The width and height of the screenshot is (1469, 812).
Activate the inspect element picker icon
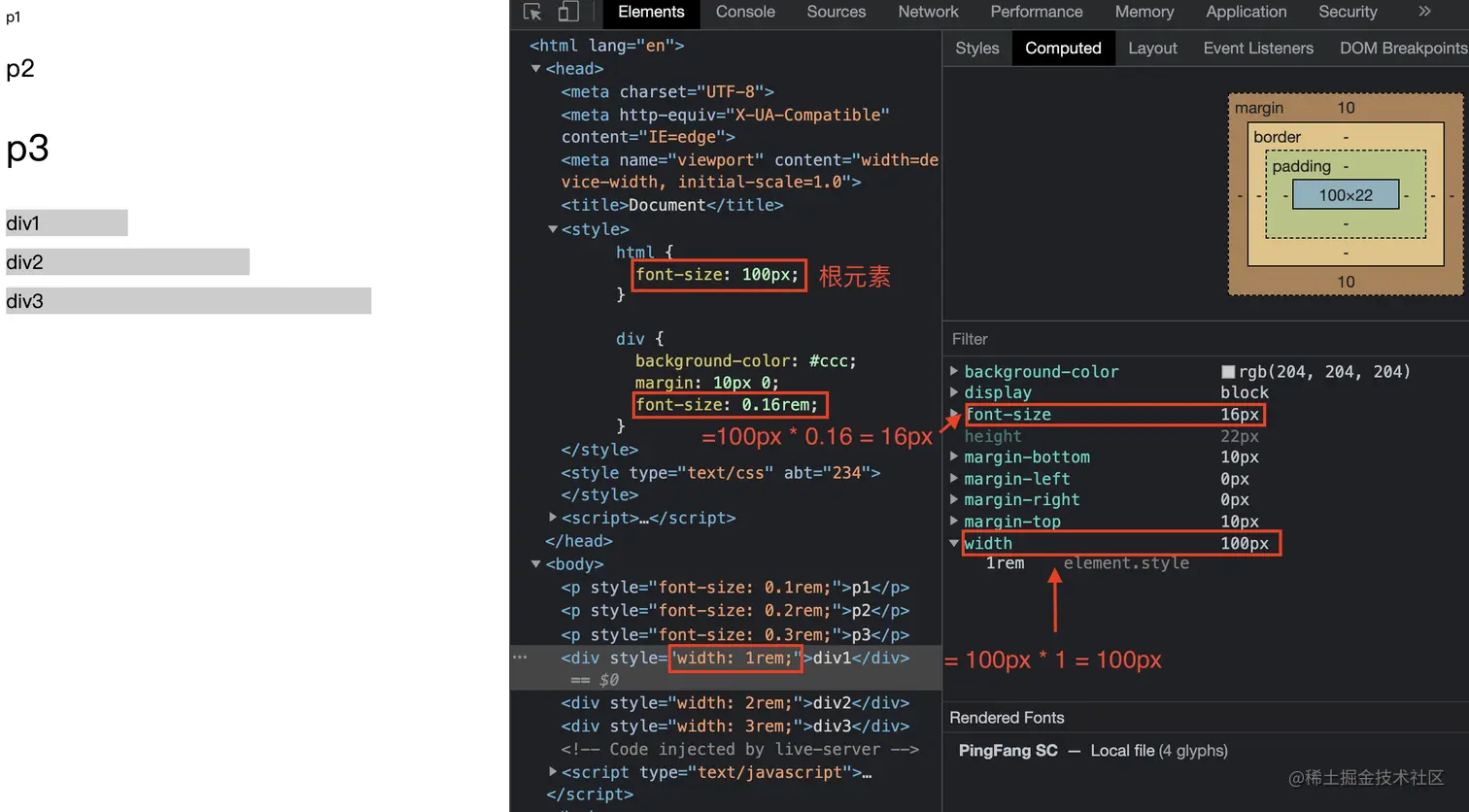pos(532,12)
